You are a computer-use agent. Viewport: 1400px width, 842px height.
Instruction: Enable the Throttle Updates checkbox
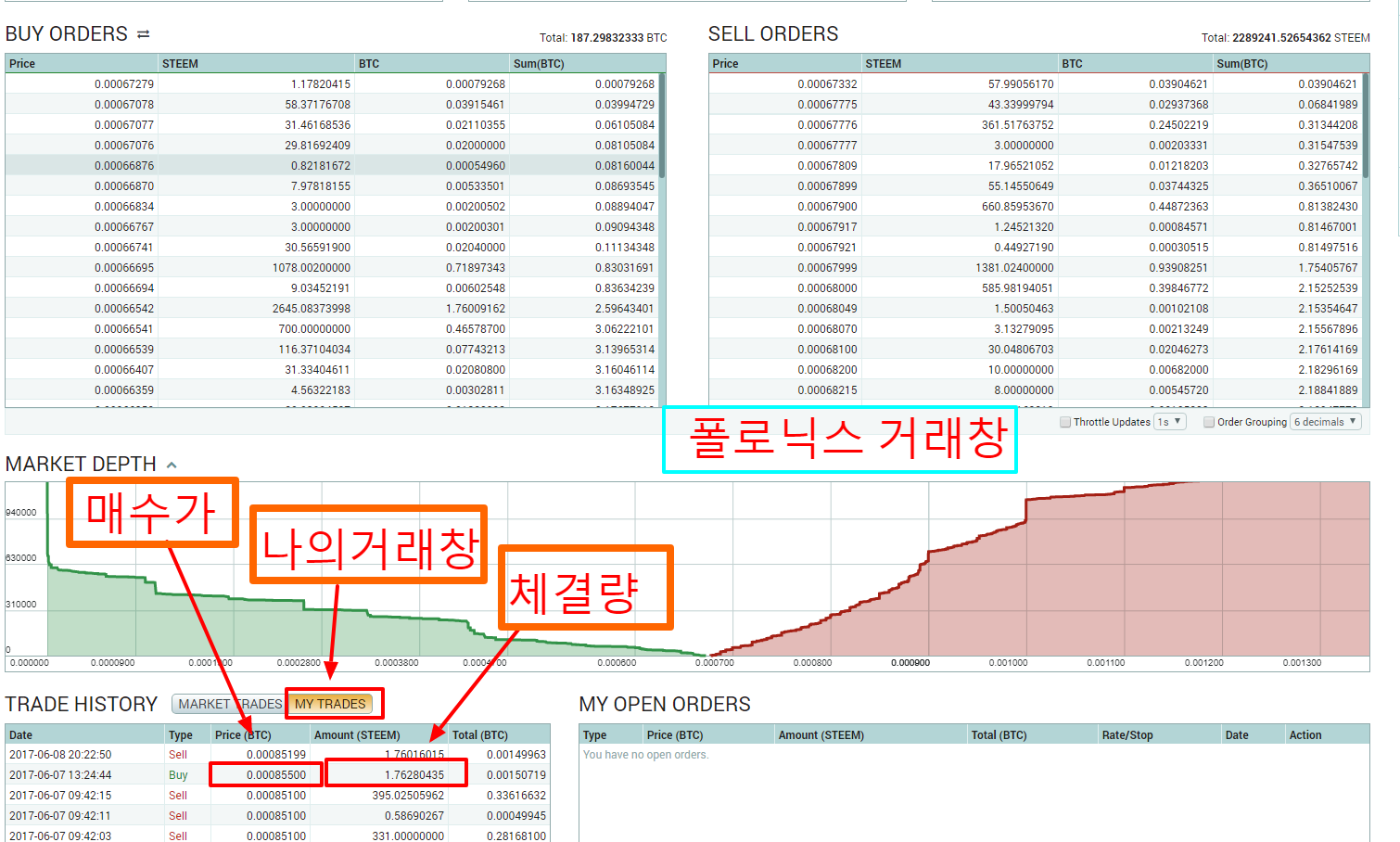[x=1064, y=421]
